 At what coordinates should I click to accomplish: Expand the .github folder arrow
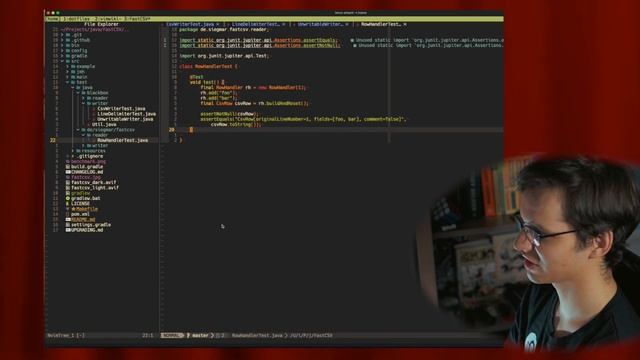point(62,40)
